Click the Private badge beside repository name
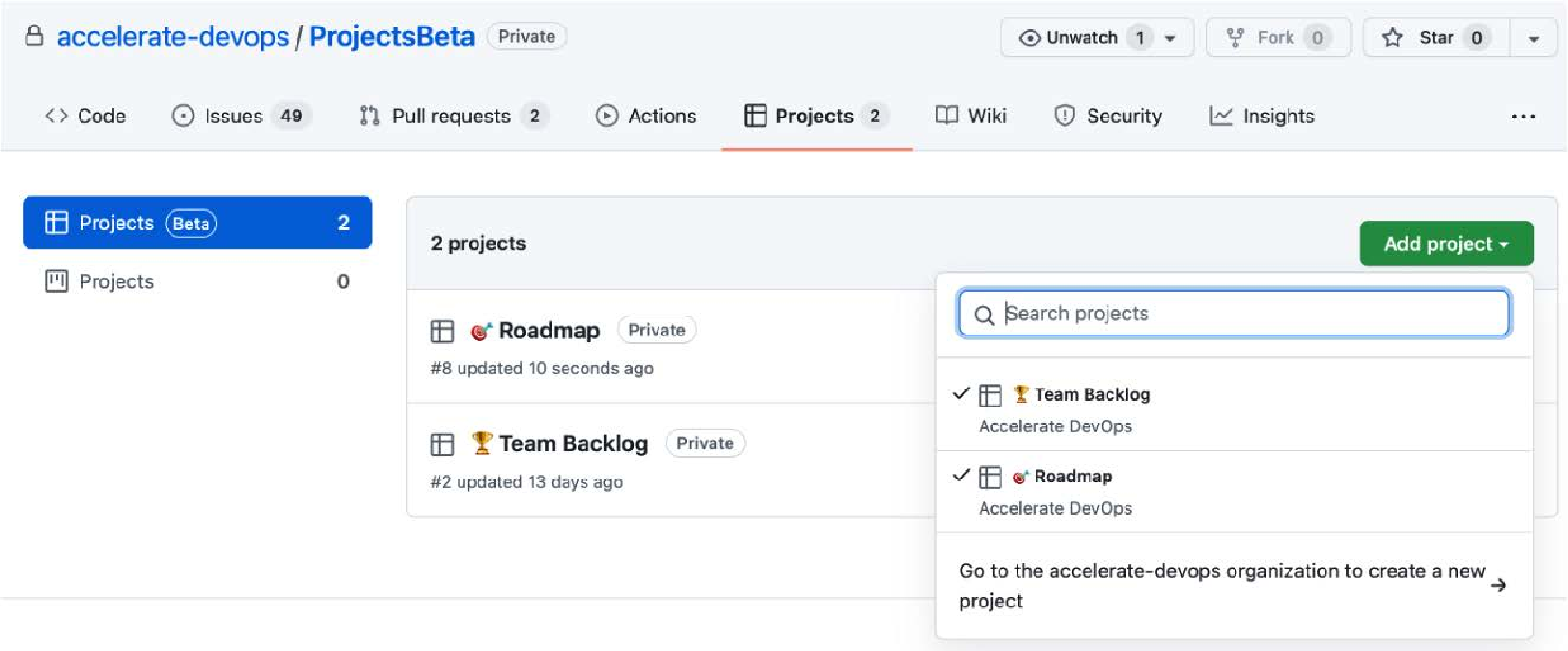The image size is (1568, 651). coord(527,36)
